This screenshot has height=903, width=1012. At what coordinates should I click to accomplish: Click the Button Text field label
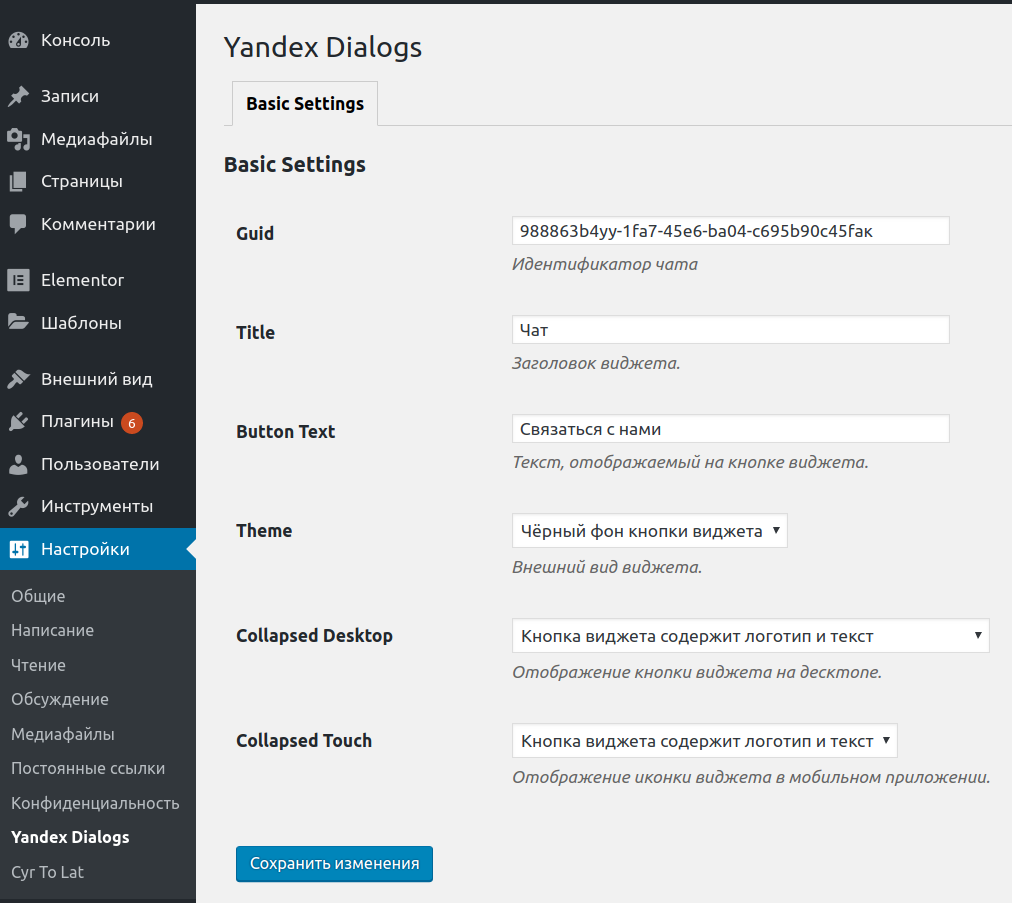[x=285, y=432]
